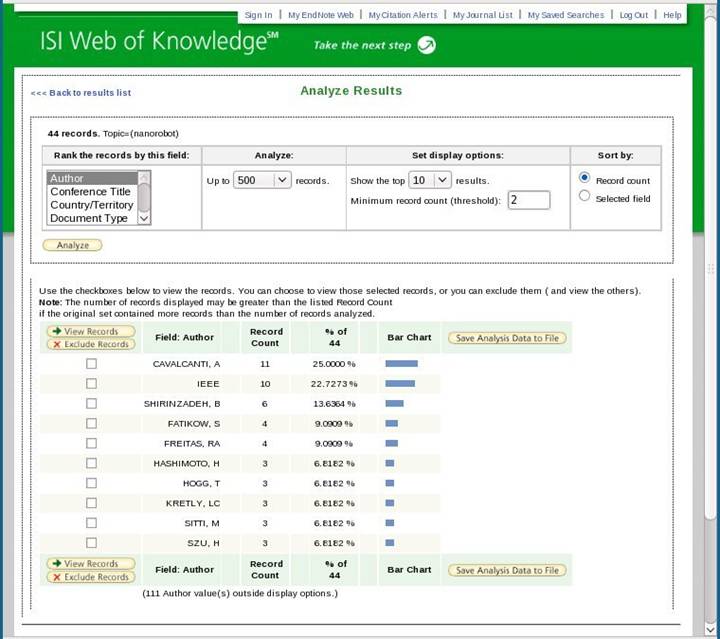The image size is (720, 639).
Task: Tick the FATIKOW, S checkbox
Action: [x=91, y=423]
